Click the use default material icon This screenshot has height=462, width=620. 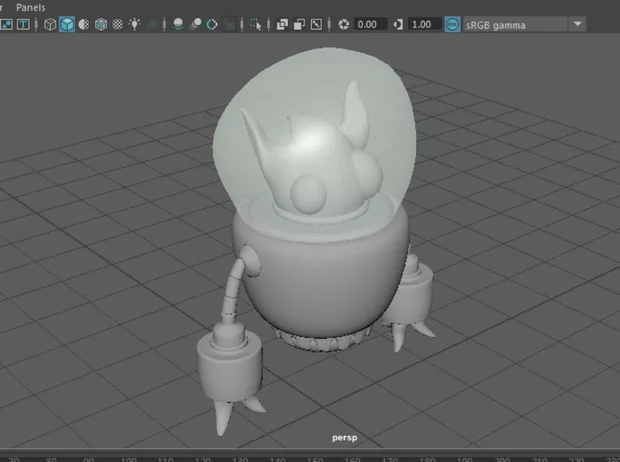click(84, 24)
